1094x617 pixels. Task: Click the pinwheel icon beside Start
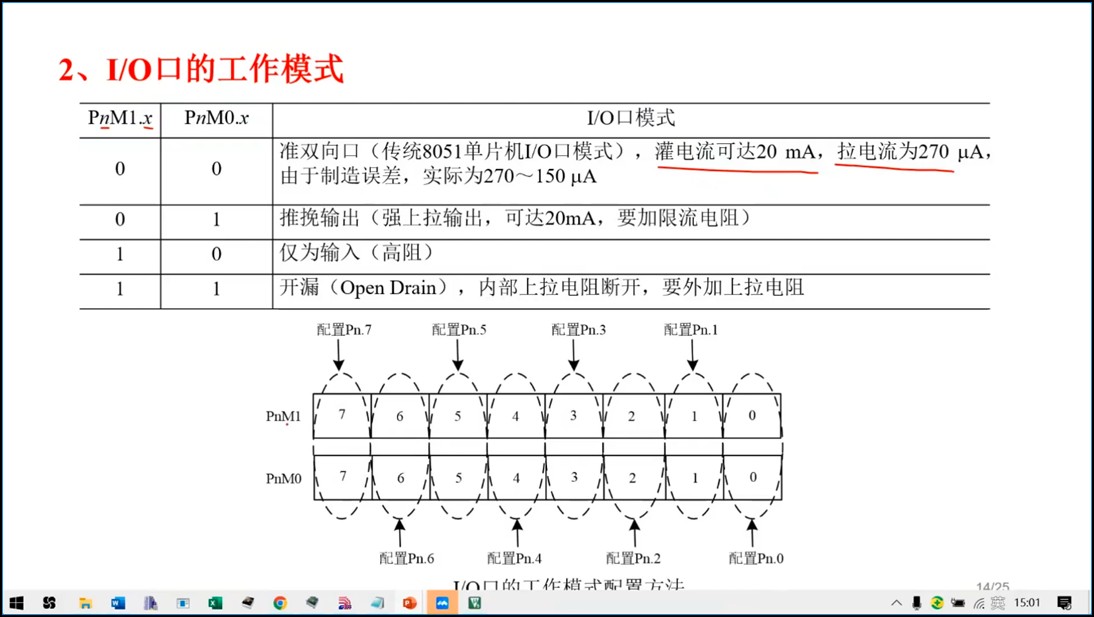pyautogui.click(x=50, y=603)
